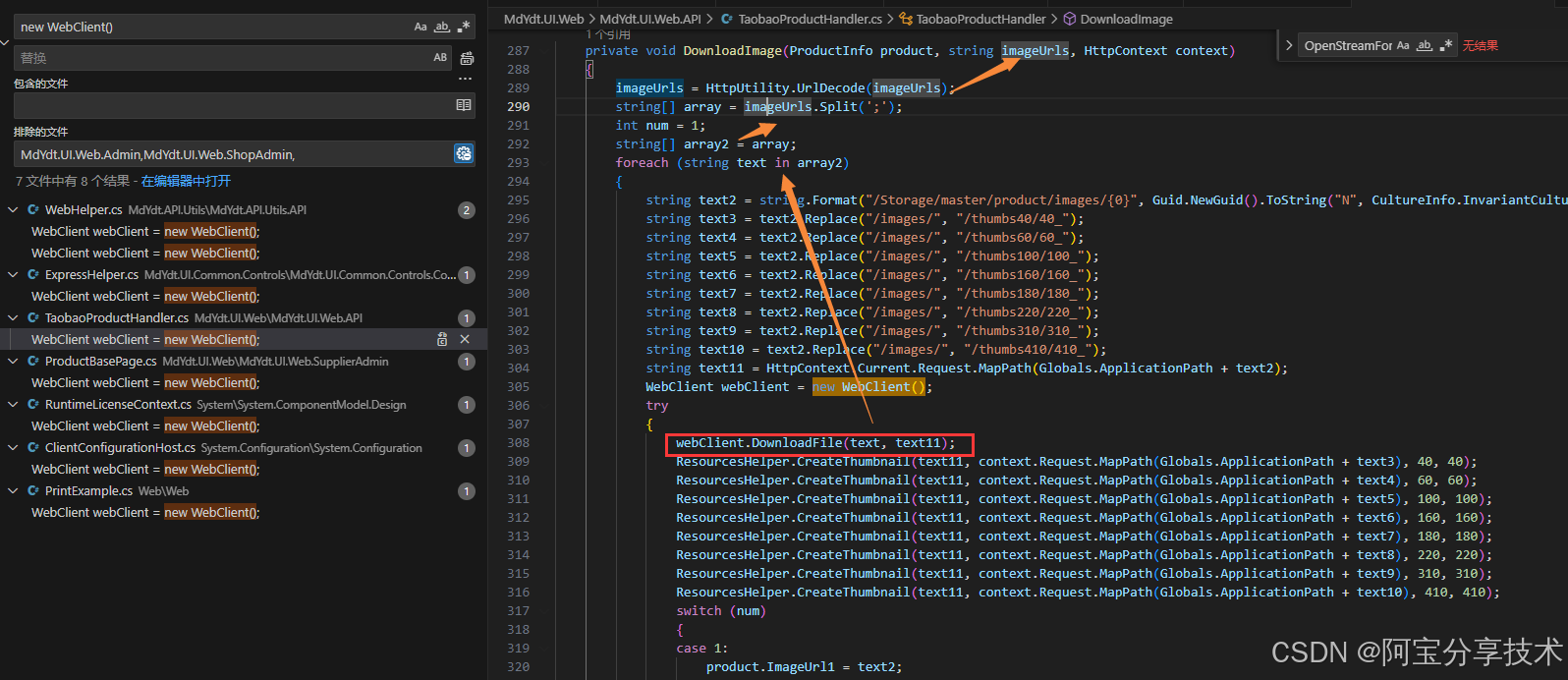
Task: Click the C# file icon of ExpressHelper.cs
Action: point(33,274)
